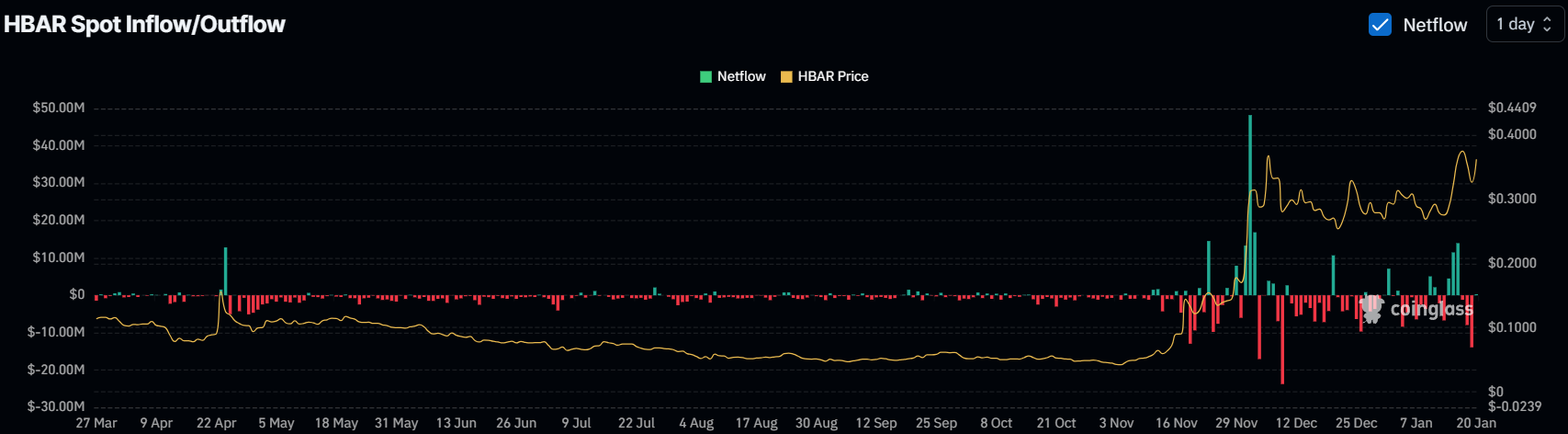
Task: Click the HBAR Spot Inflow/Outflow title
Action: 144,25
